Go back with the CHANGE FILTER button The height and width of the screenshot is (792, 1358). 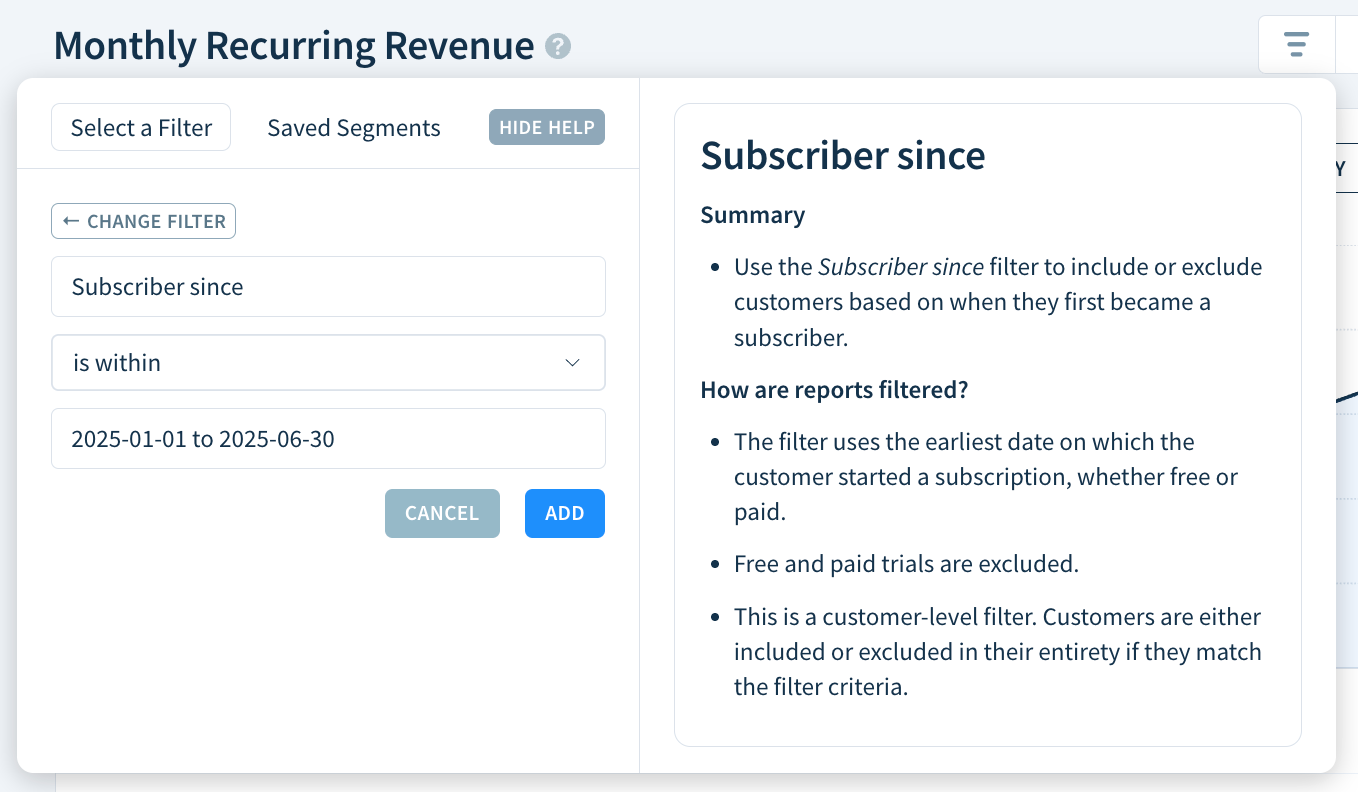143,220
